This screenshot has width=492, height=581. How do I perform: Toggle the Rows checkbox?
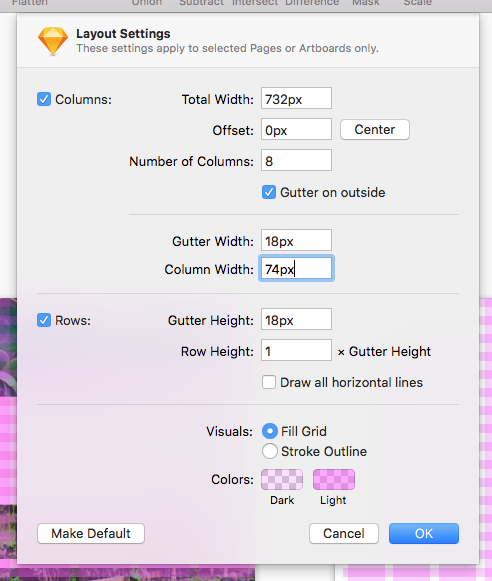click(x=44, y=320)
